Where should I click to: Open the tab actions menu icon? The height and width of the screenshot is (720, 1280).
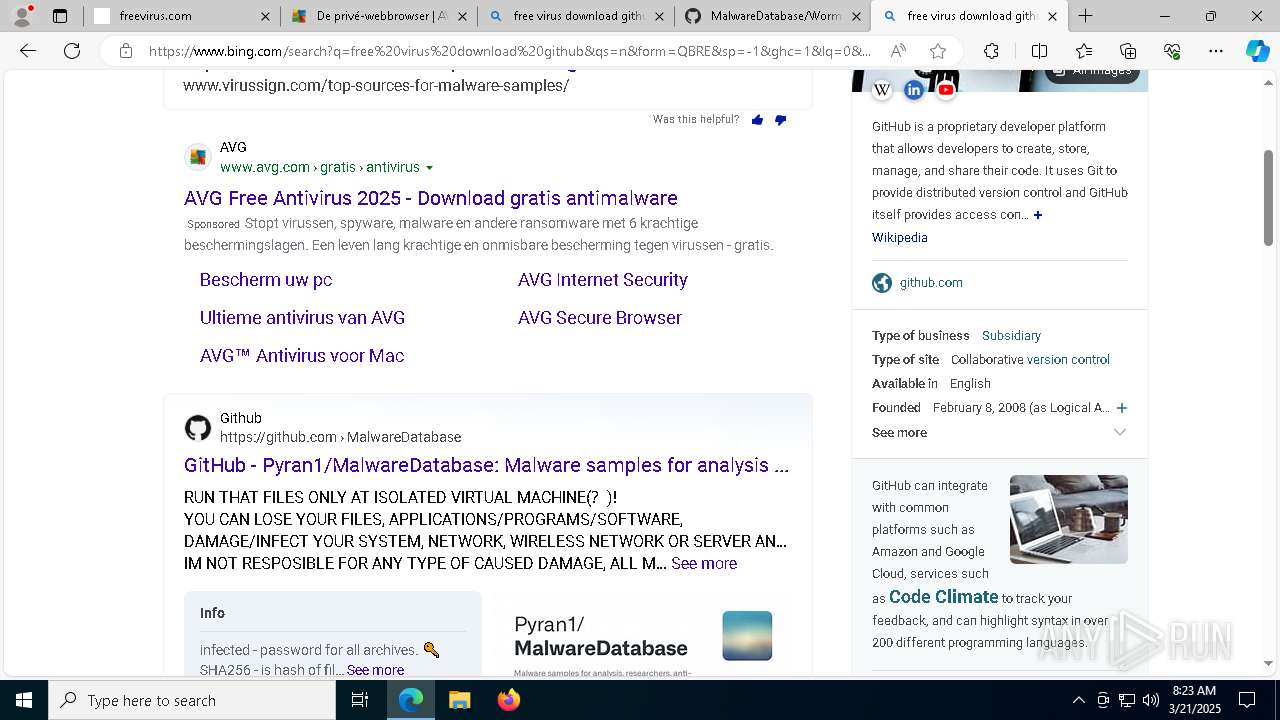click(60, 16)
